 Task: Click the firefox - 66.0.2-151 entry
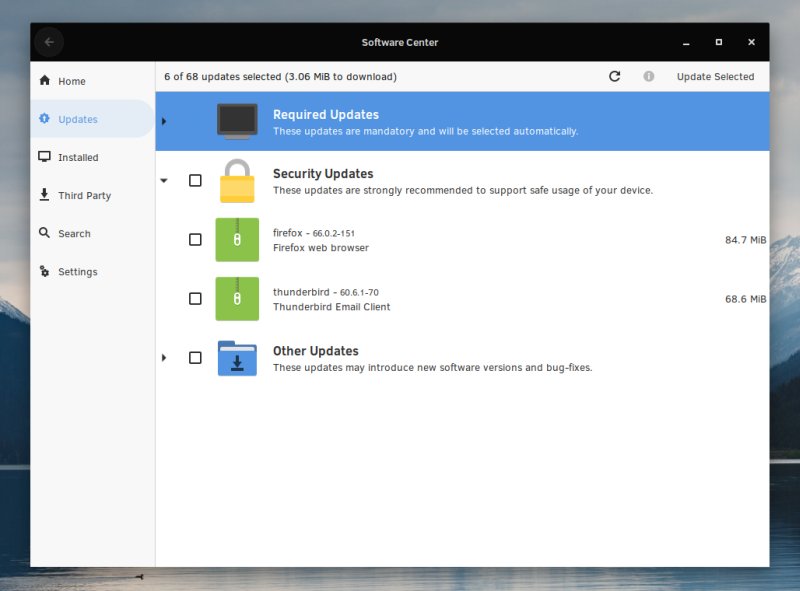[x=314, y=233]
